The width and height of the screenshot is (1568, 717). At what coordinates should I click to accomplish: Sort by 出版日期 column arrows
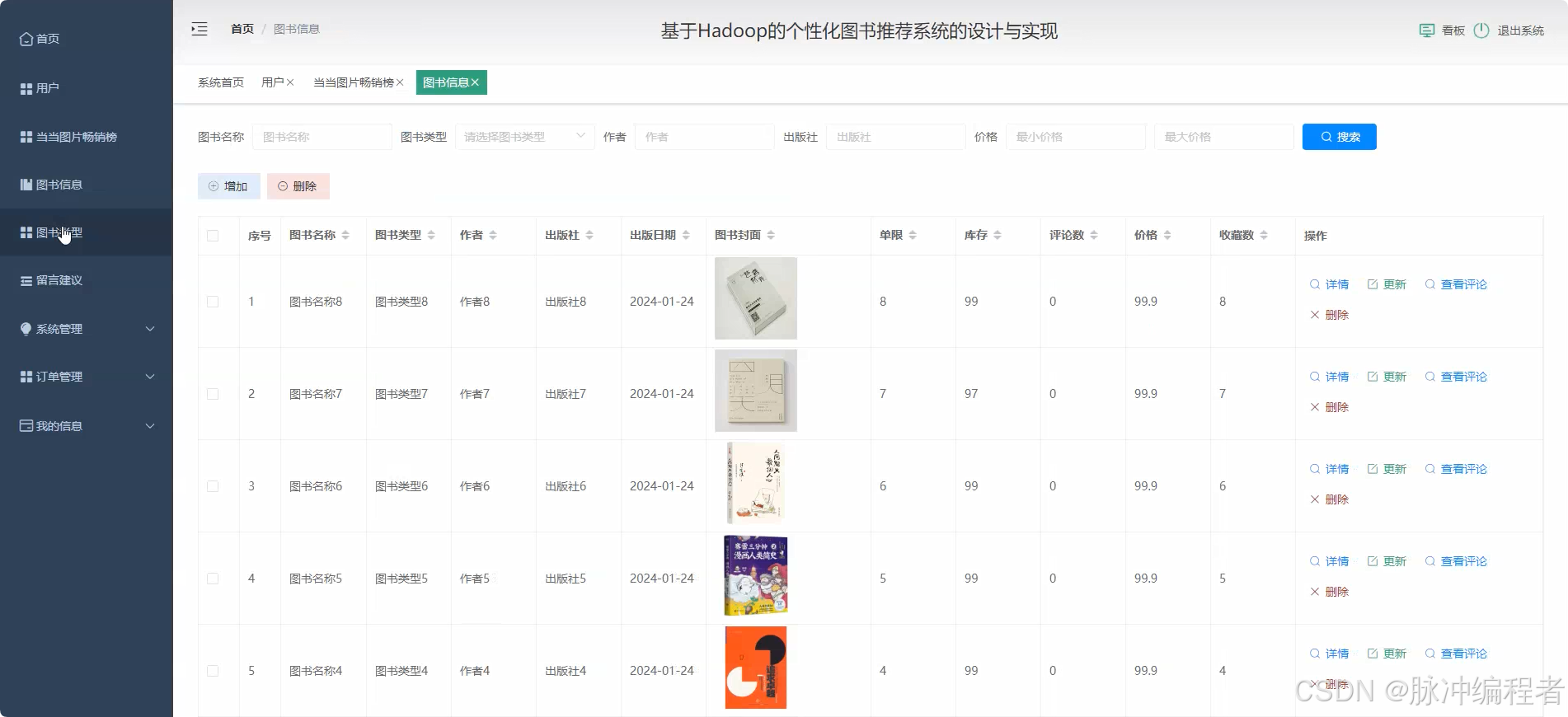tap(686, 236)
